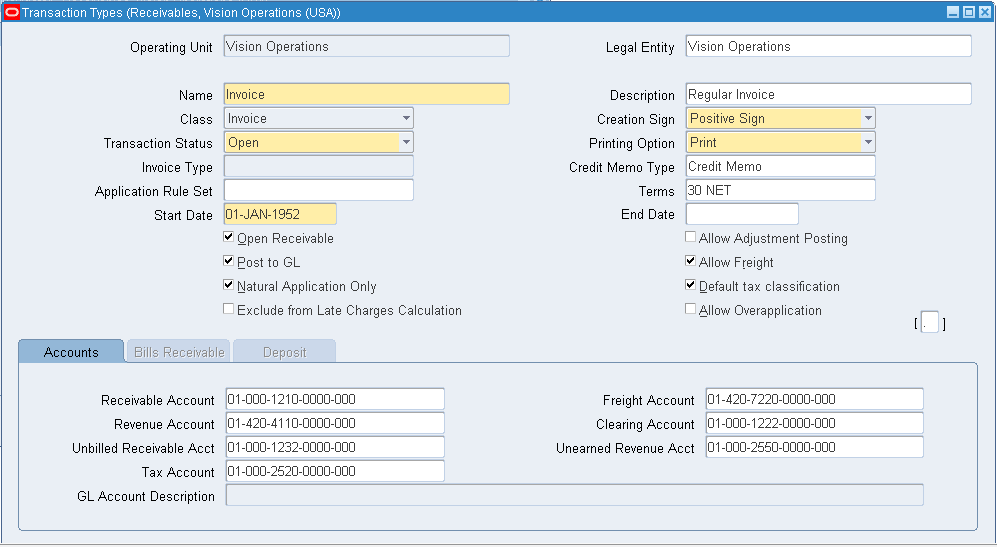This screenshot has height=547, width=997.
Task: Click into the Receivable Account field
Action: pos(335,400)
